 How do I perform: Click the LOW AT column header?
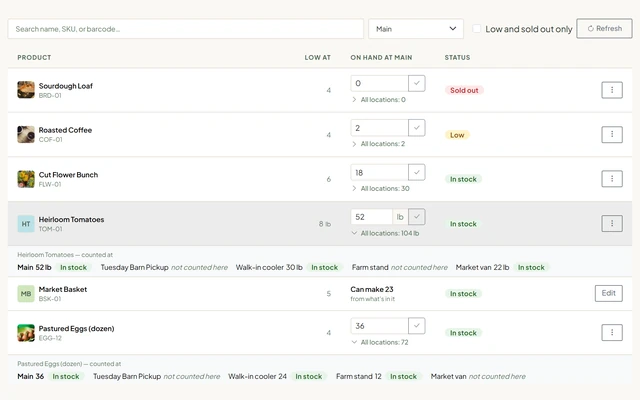[x=318, y=58]
